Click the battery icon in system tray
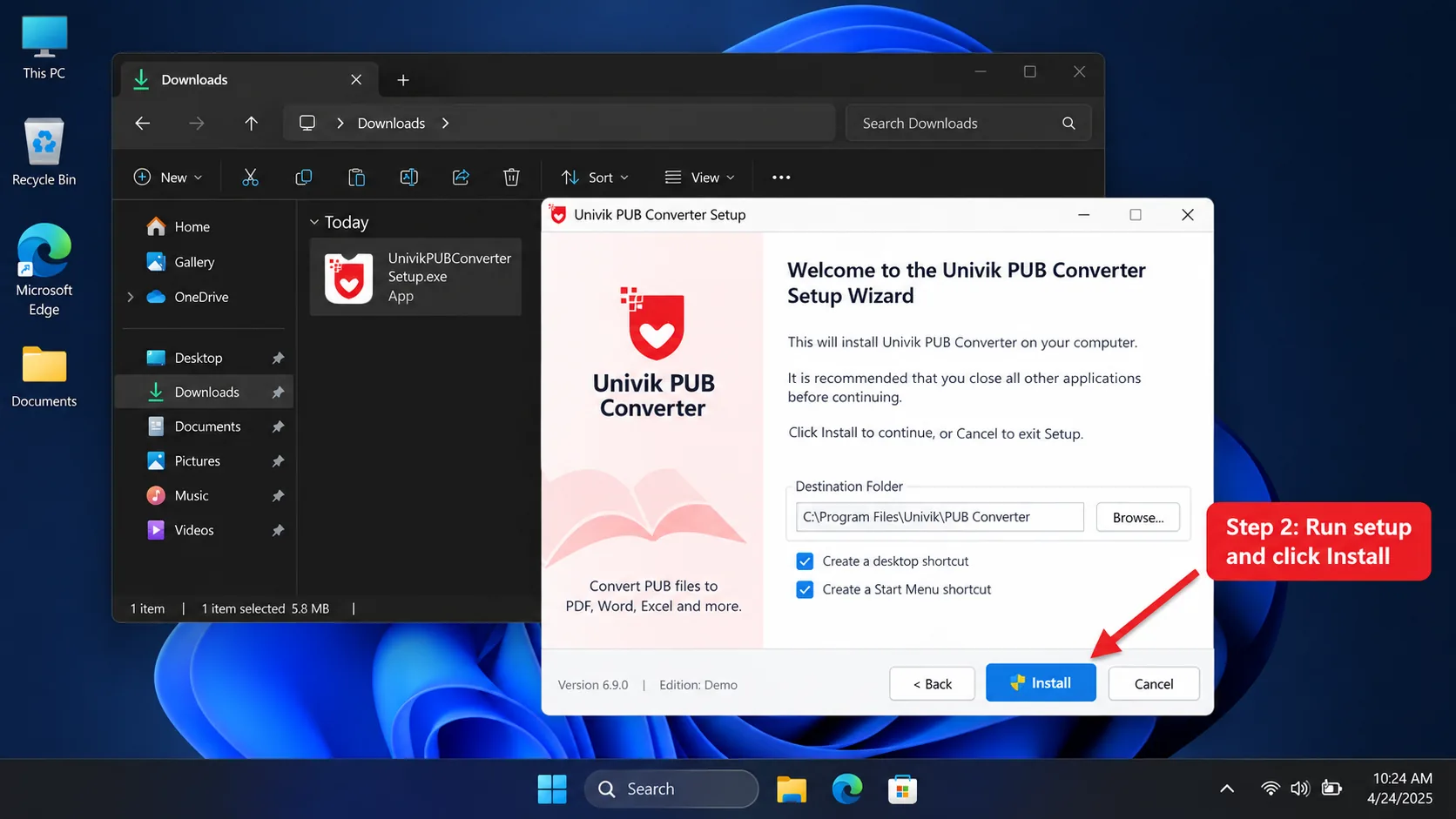 point(1331,789)
